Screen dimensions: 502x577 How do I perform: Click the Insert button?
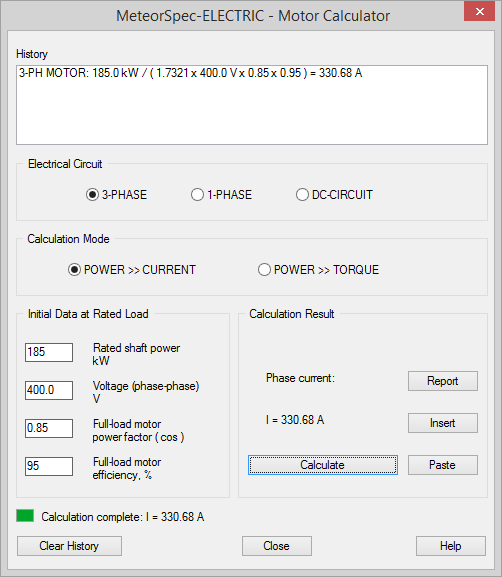pyautogui.click(x=443, y=423)
